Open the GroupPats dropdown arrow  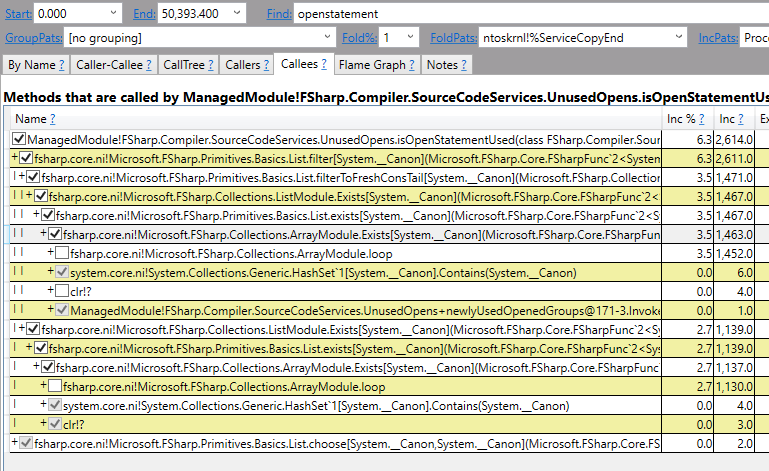click(327, 37)
